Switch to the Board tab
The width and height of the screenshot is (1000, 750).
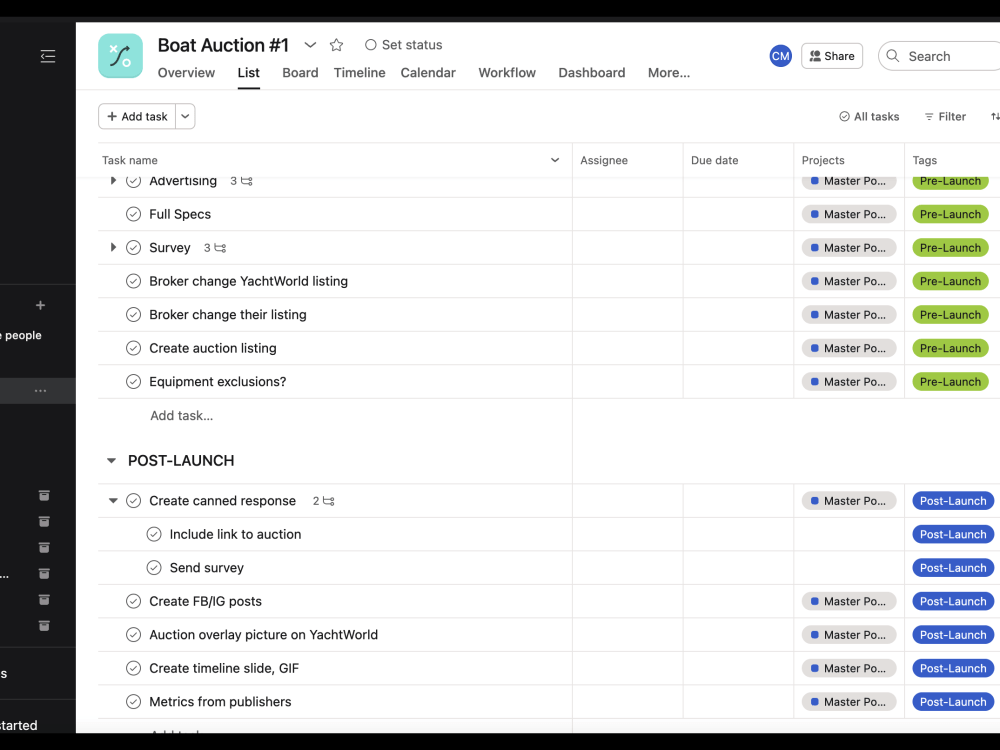coord(300,72)
